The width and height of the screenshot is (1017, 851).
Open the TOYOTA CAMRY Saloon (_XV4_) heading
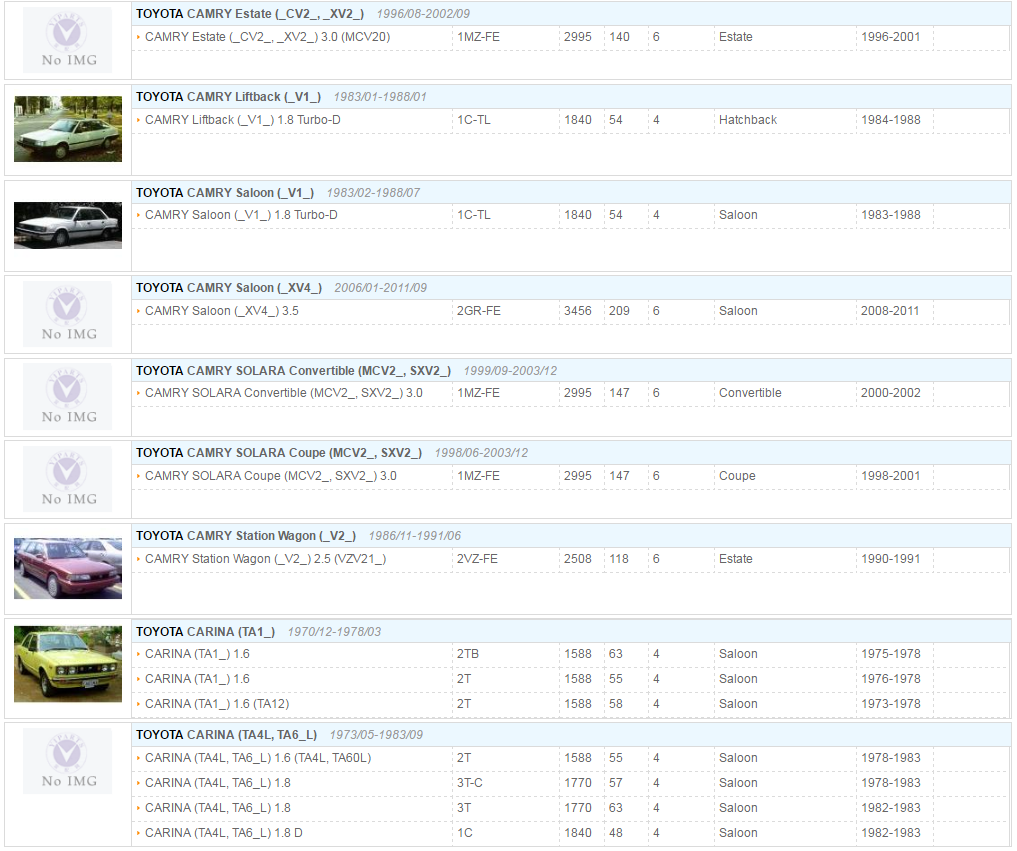[228, 287]
